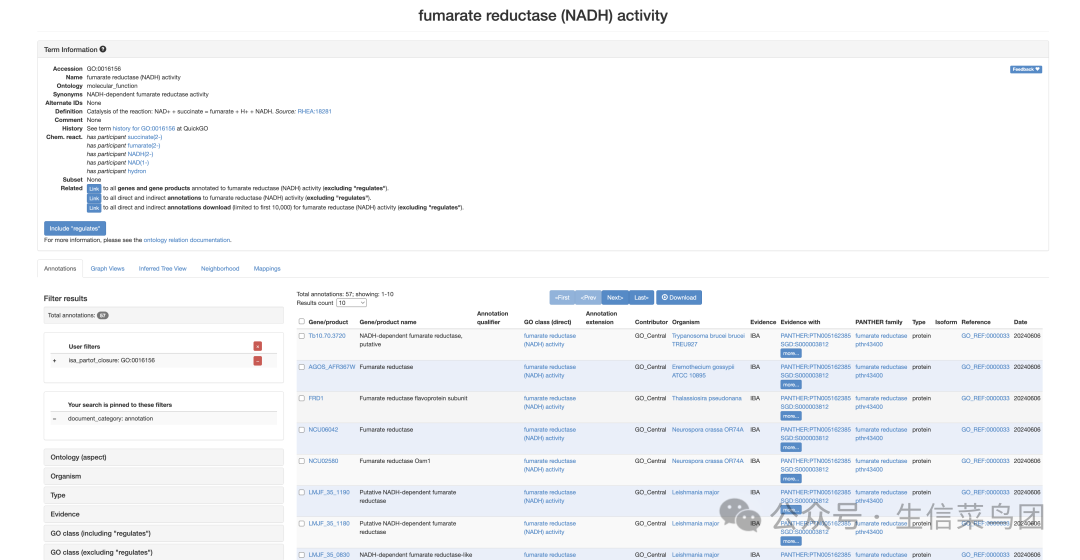This screenshot has width=1080, height=560.
Task: Check the LMJF_35_1190 row checkbox
Action: 302,492
